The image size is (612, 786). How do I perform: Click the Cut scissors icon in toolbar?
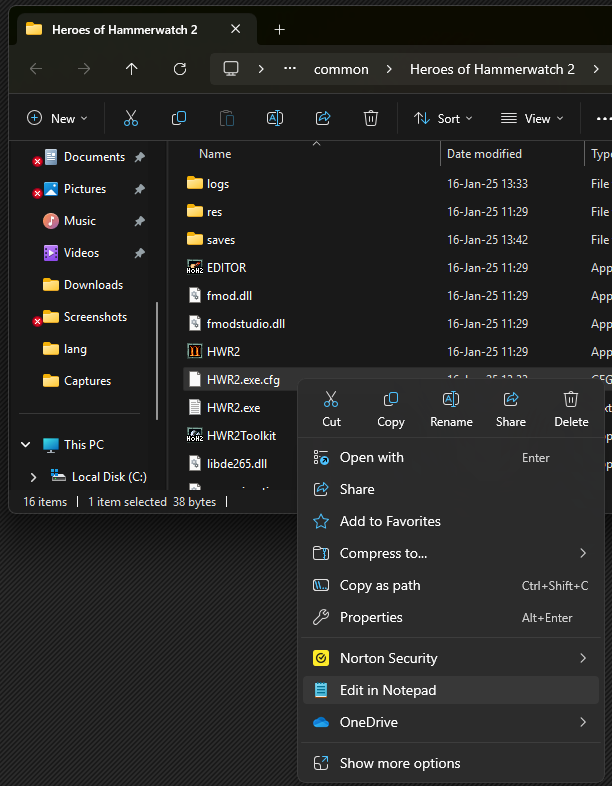point(131,118)
